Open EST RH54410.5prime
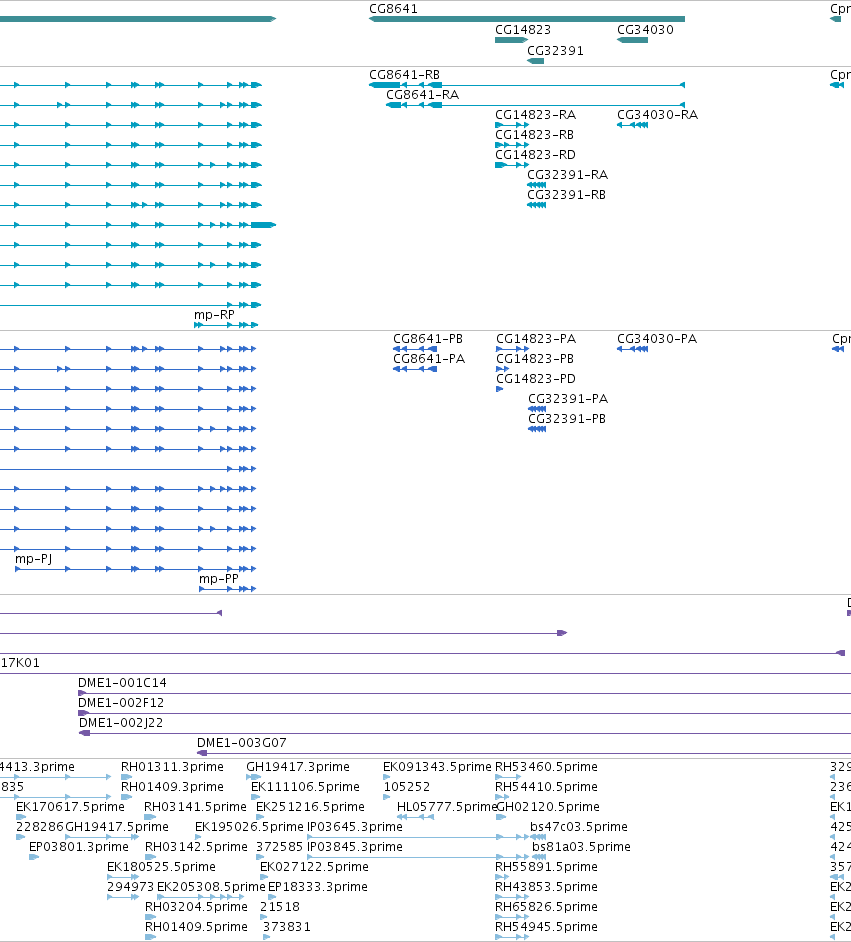851x942 pixels. (x=547, y=786)
